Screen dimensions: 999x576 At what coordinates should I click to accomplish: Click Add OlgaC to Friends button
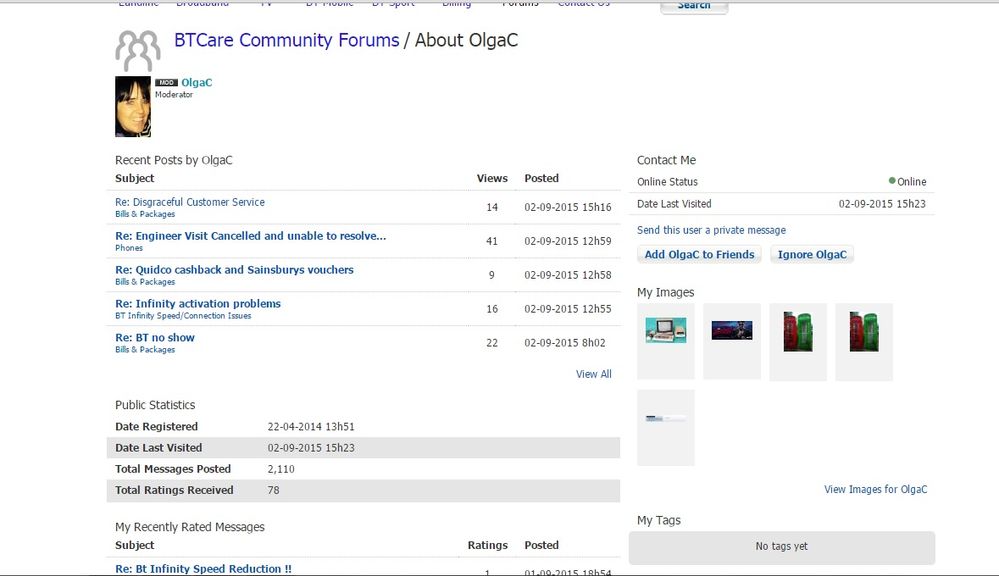[699, 254]
